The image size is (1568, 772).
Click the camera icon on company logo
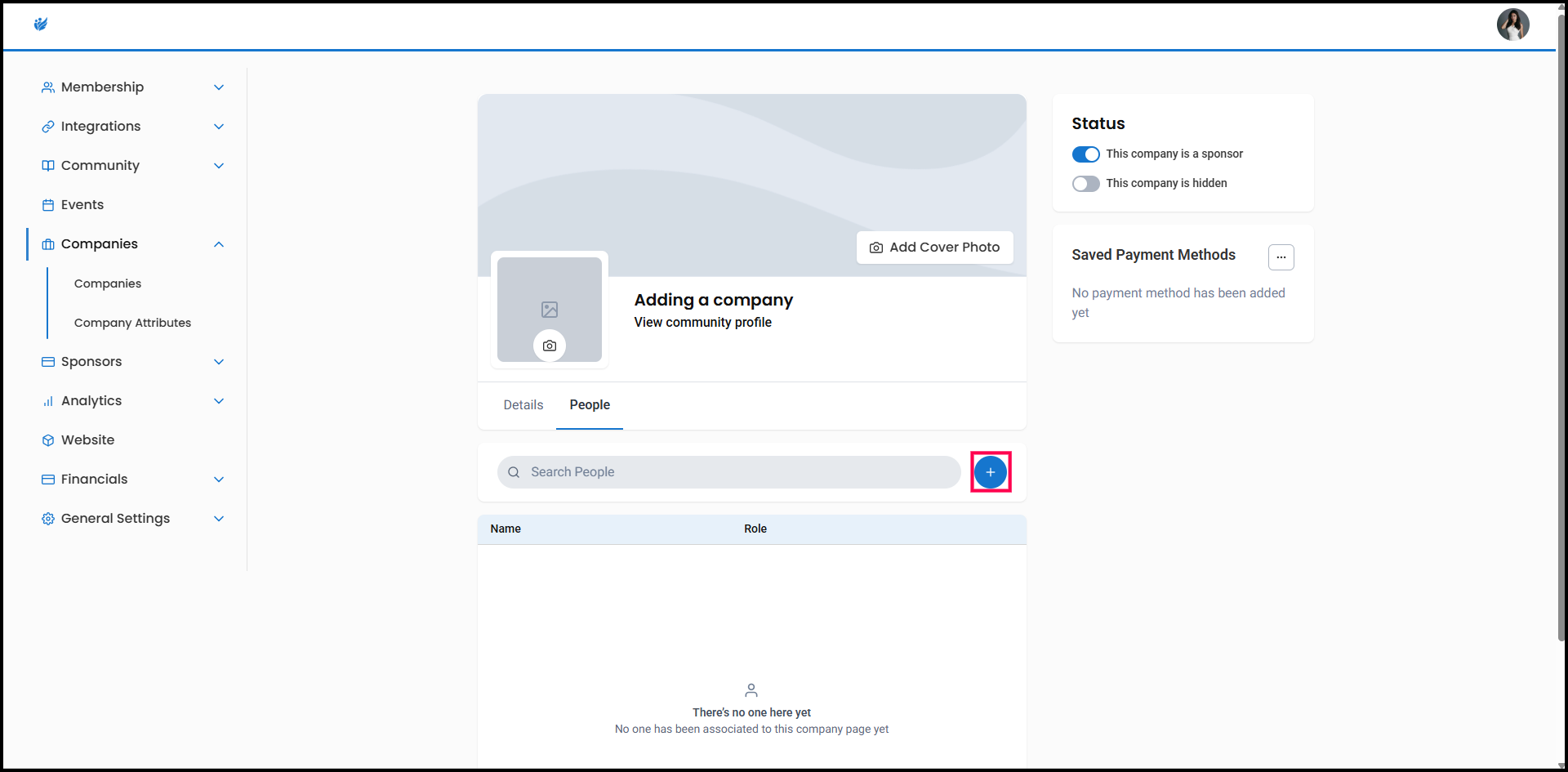tap(550, 346)
